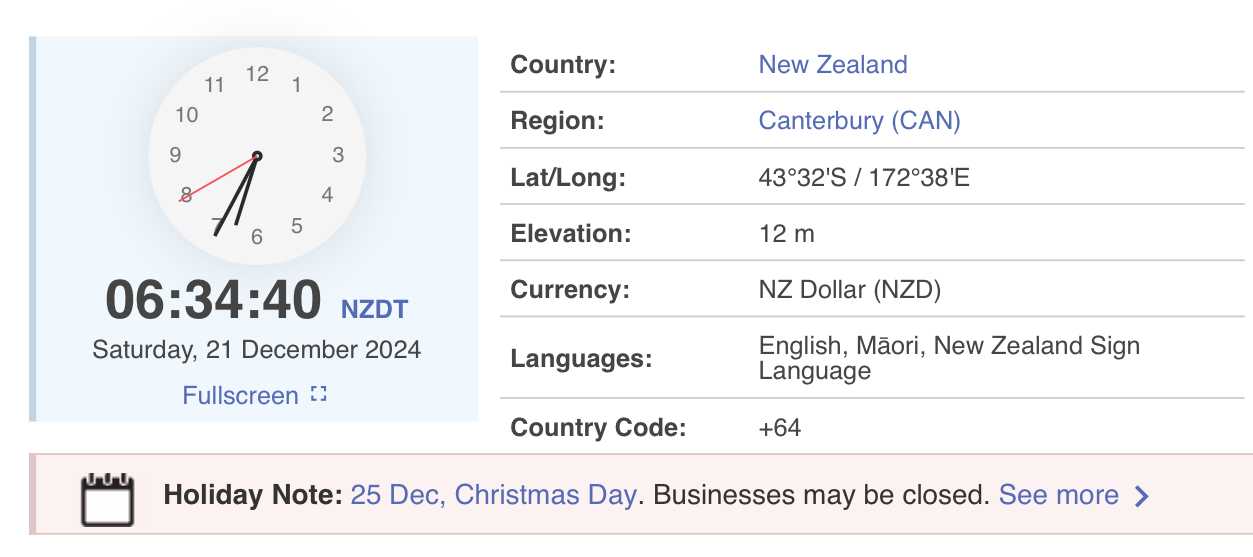Image resolution: width=1253 pixels, height=557 pixels.
Task: Click the bold Holiday Note label
Action: [x=254, y=495]
